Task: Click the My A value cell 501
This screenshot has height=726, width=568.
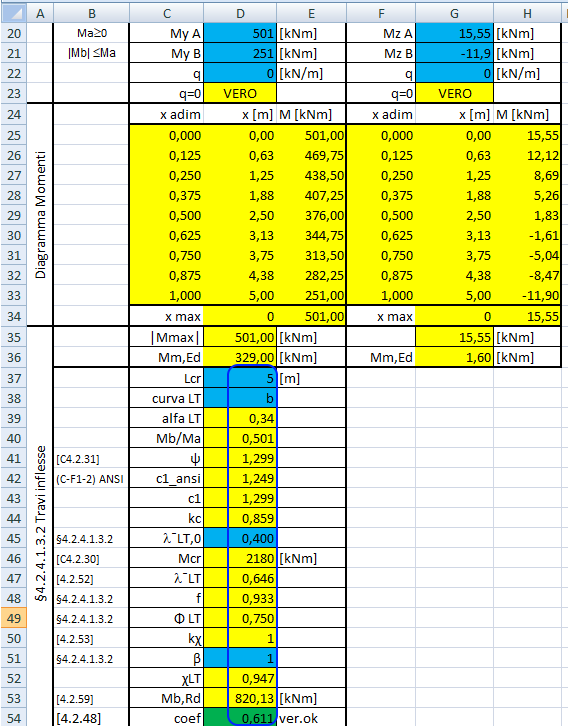Action: coord(240,33)
